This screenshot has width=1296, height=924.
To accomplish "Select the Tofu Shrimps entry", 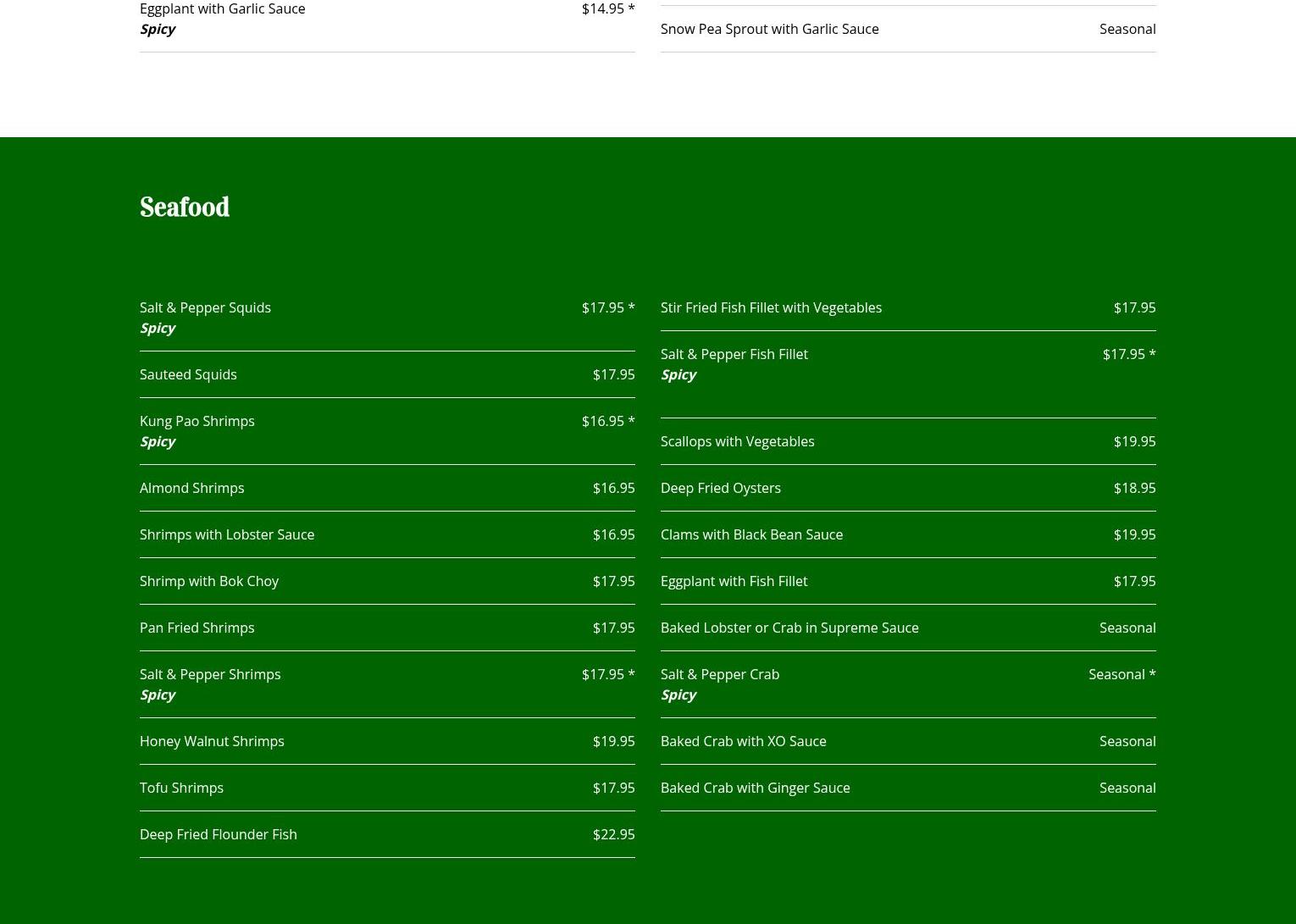I will [181, 788].
